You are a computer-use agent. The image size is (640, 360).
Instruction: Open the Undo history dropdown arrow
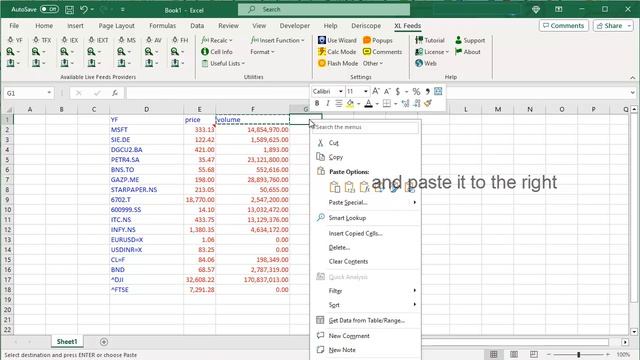92,9
